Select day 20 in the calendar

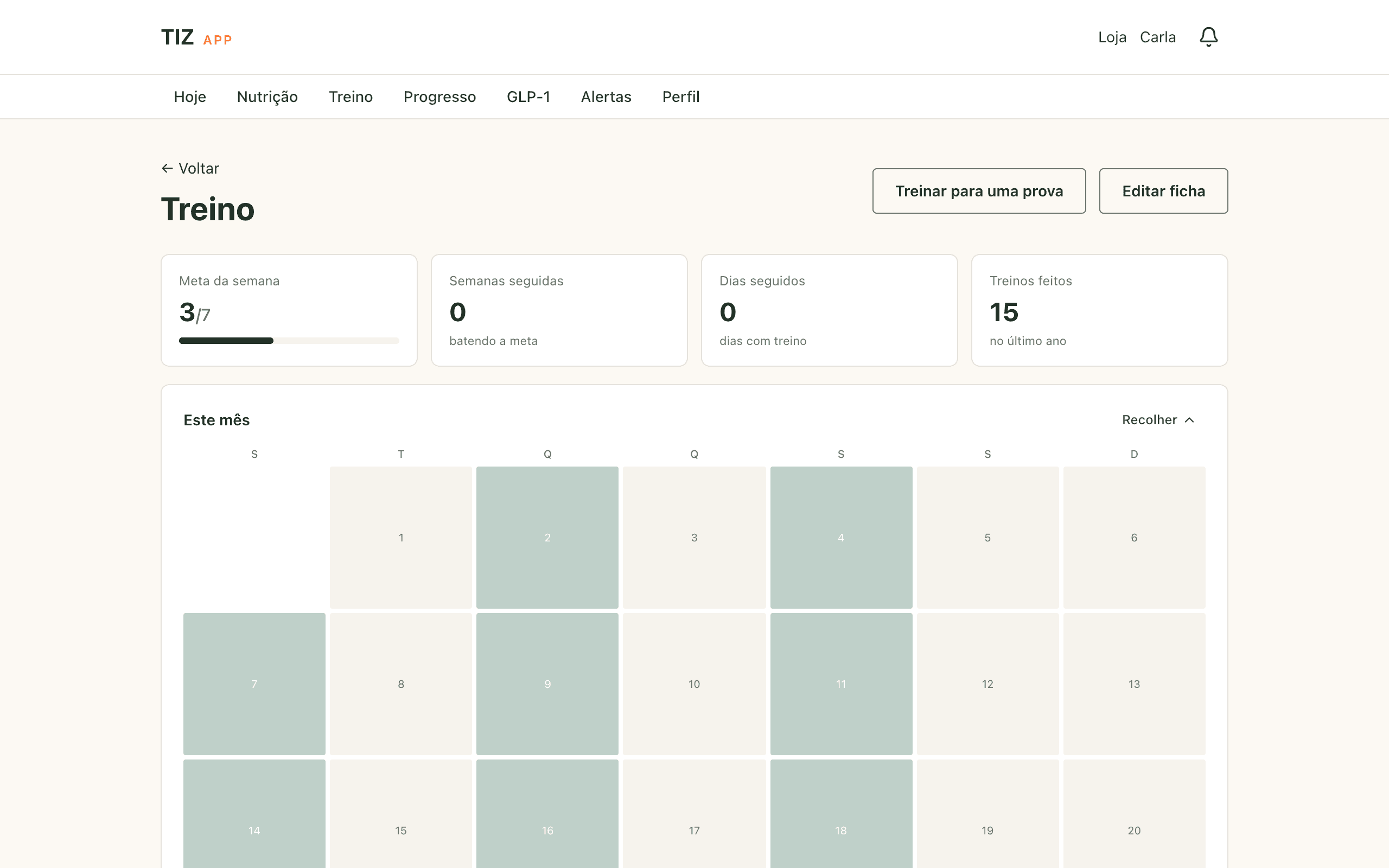tap(1134, 814)
